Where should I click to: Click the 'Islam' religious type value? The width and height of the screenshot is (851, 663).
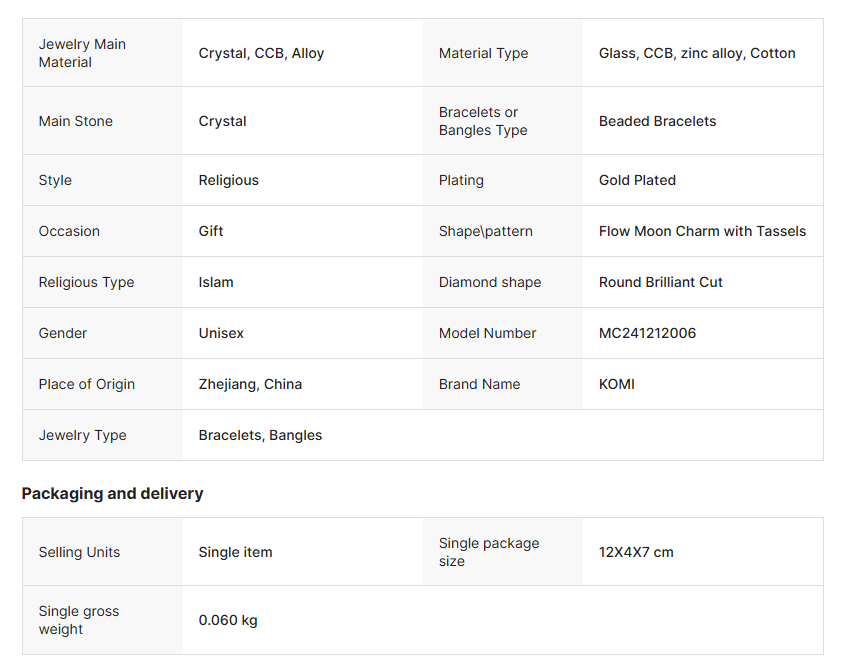(x=216, y=282)
